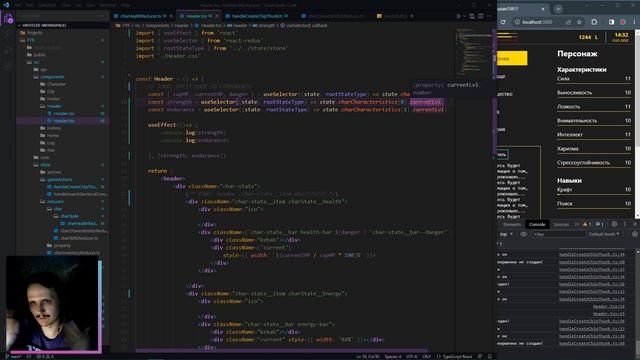This screenshot has height=360, width=640.
Task: Click the Крафт skill progress bar
Action: point(594,195)
